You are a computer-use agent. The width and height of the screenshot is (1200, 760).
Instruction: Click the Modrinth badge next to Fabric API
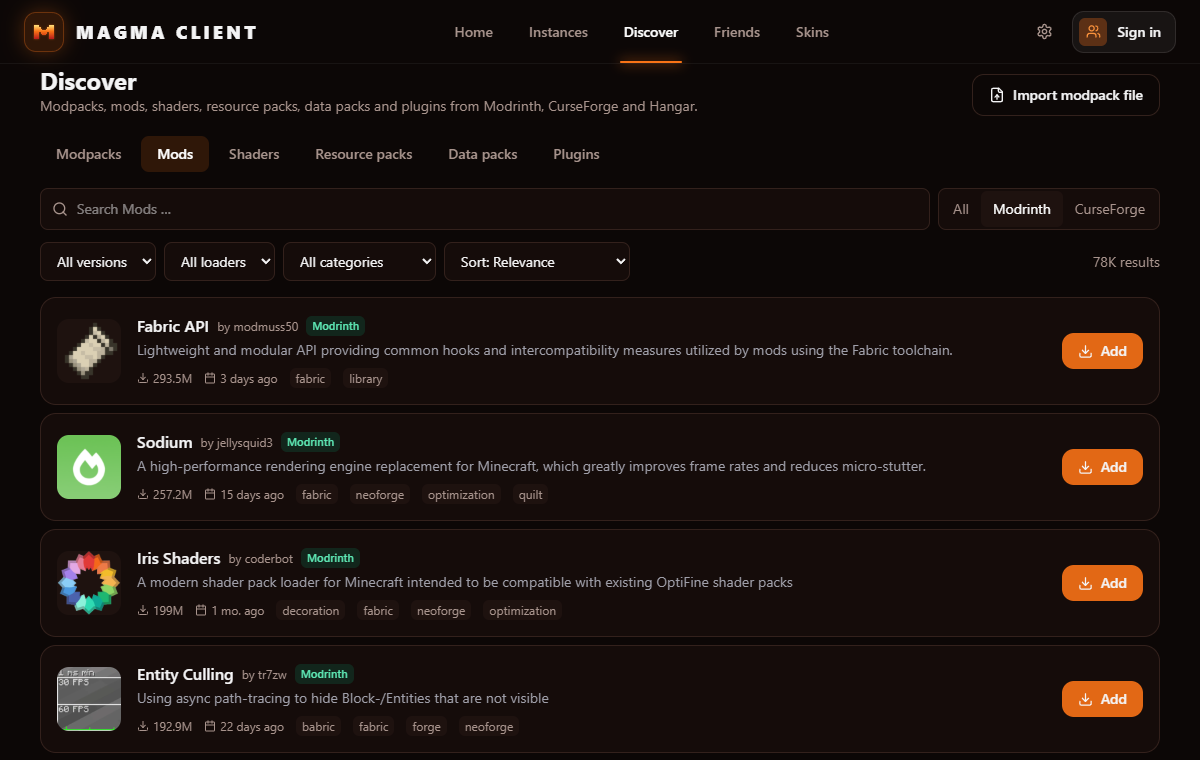[335, 326]
